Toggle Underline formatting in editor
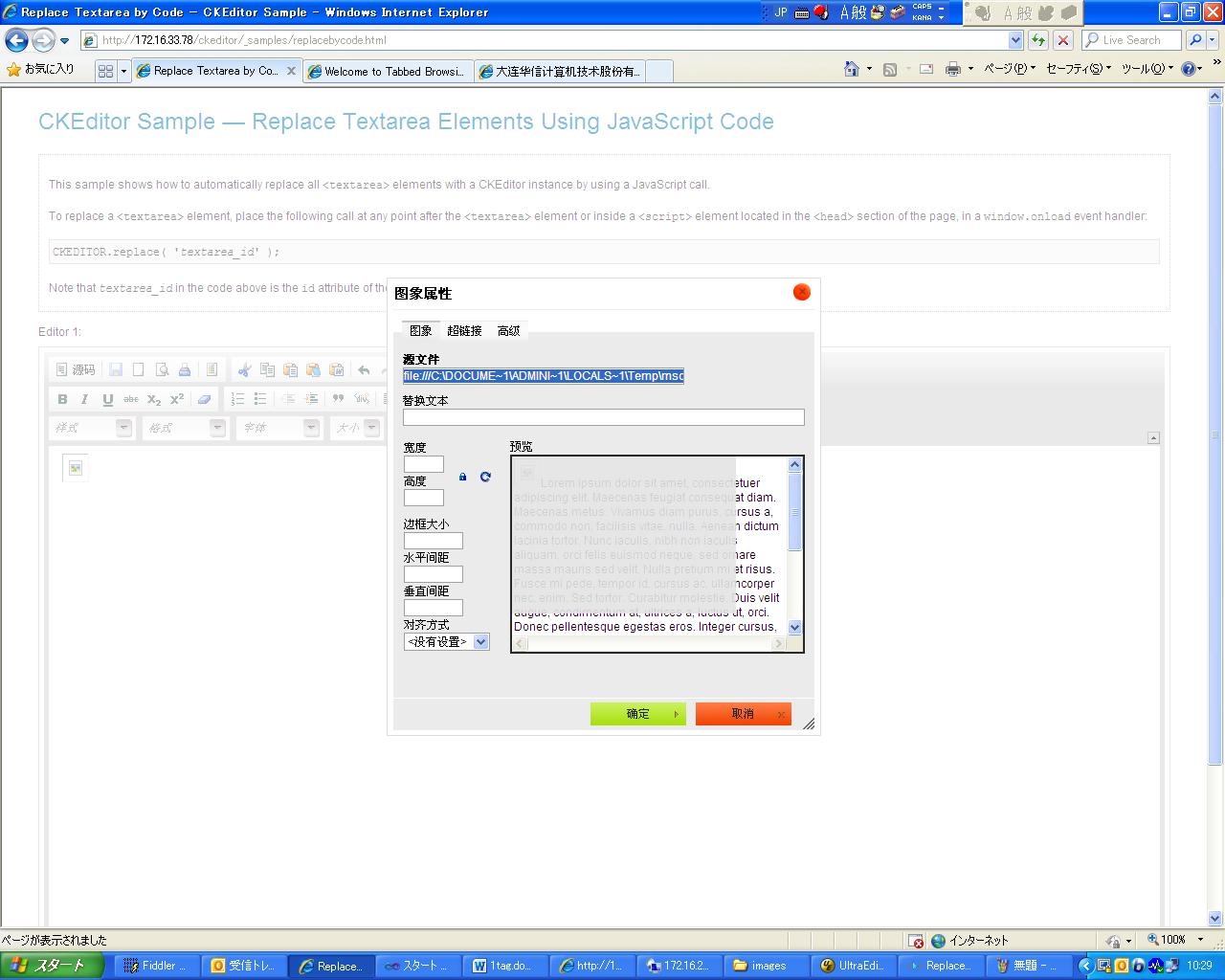Image resolution: width=1225 pixels, height=980 pixels. pos(108,399)
